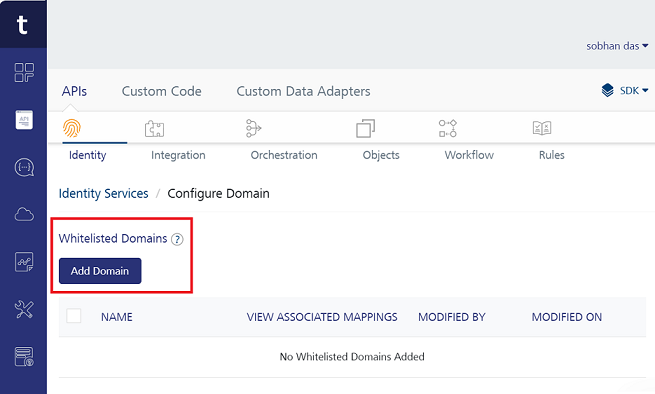Click the 't' logo in the sidebar
Screen dimensions: 655x394
[23, 24]
